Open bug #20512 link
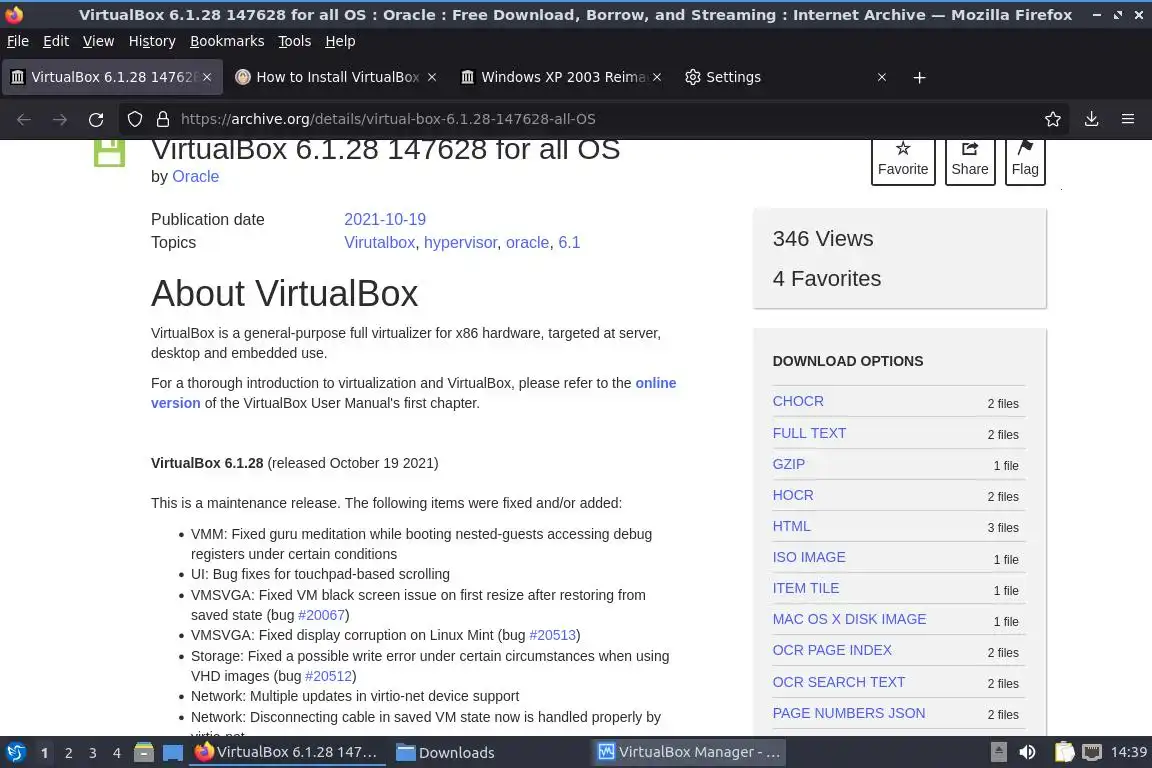The width and height of the screenshot is (1152, 768). (328, 676)
